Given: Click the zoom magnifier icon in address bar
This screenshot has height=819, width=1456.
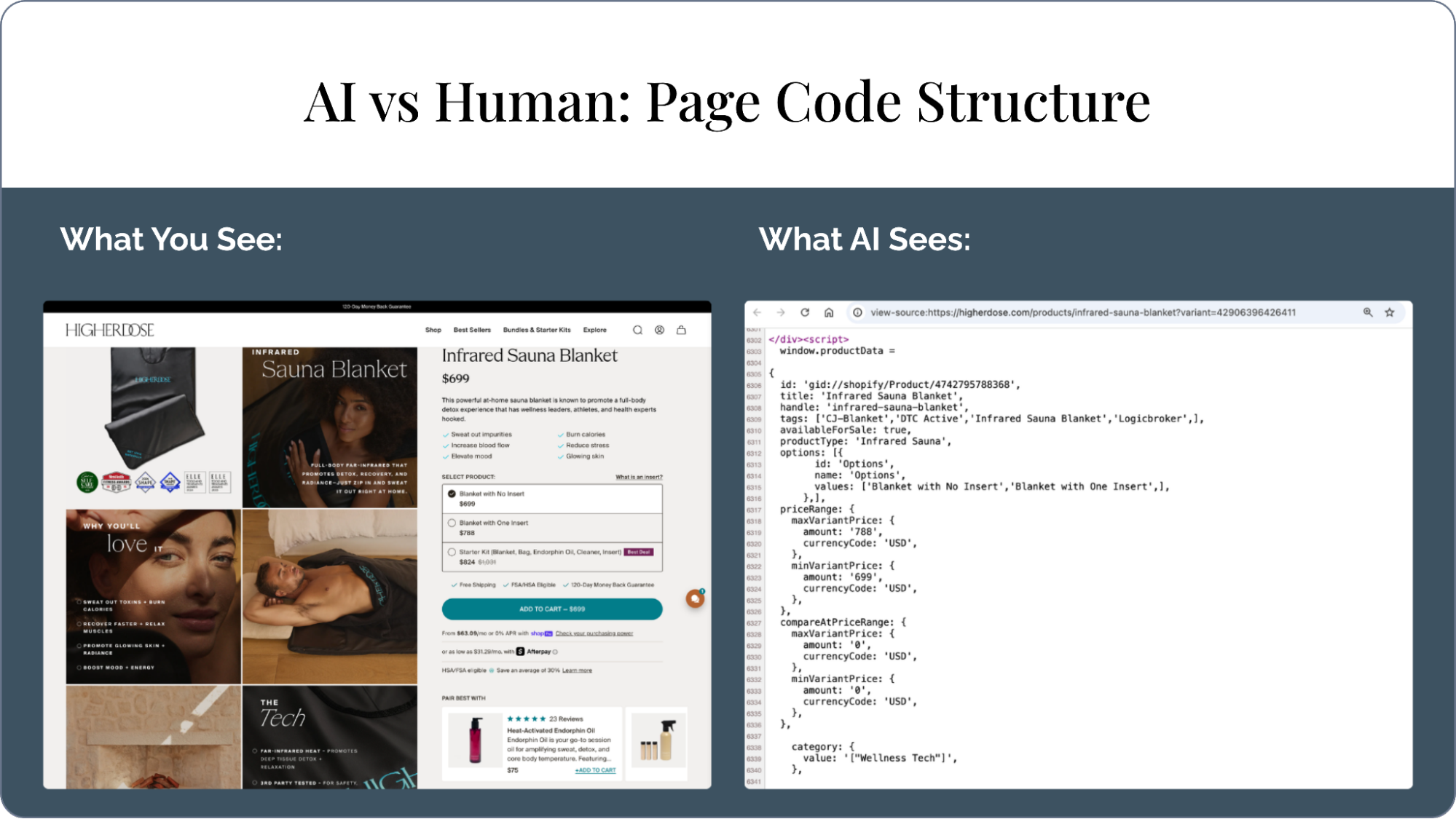Looking at the screenshot, I should pos(1368,312).
